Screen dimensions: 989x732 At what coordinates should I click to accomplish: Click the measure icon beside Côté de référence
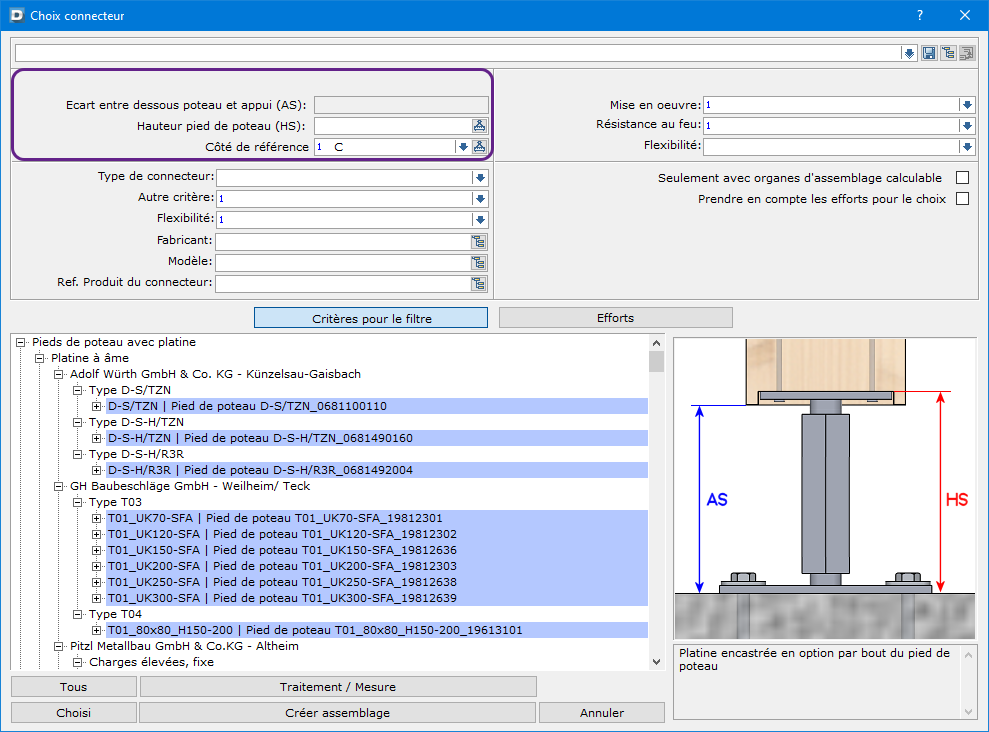coord(480,147)
